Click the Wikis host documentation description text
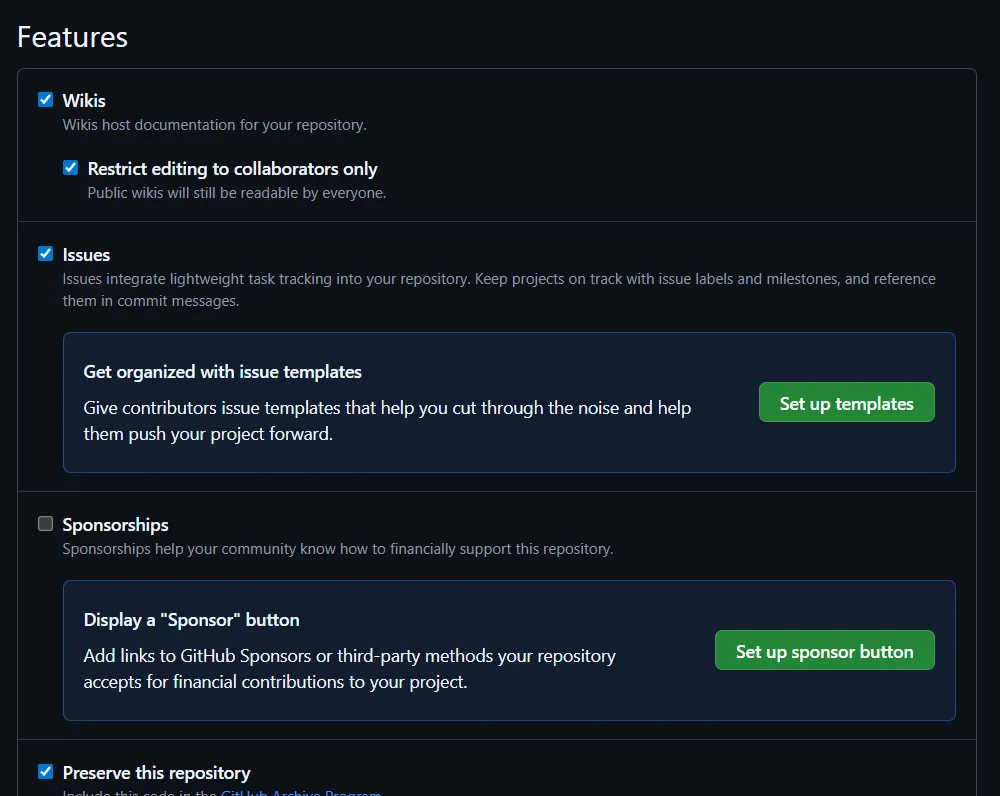 [214, 125]
